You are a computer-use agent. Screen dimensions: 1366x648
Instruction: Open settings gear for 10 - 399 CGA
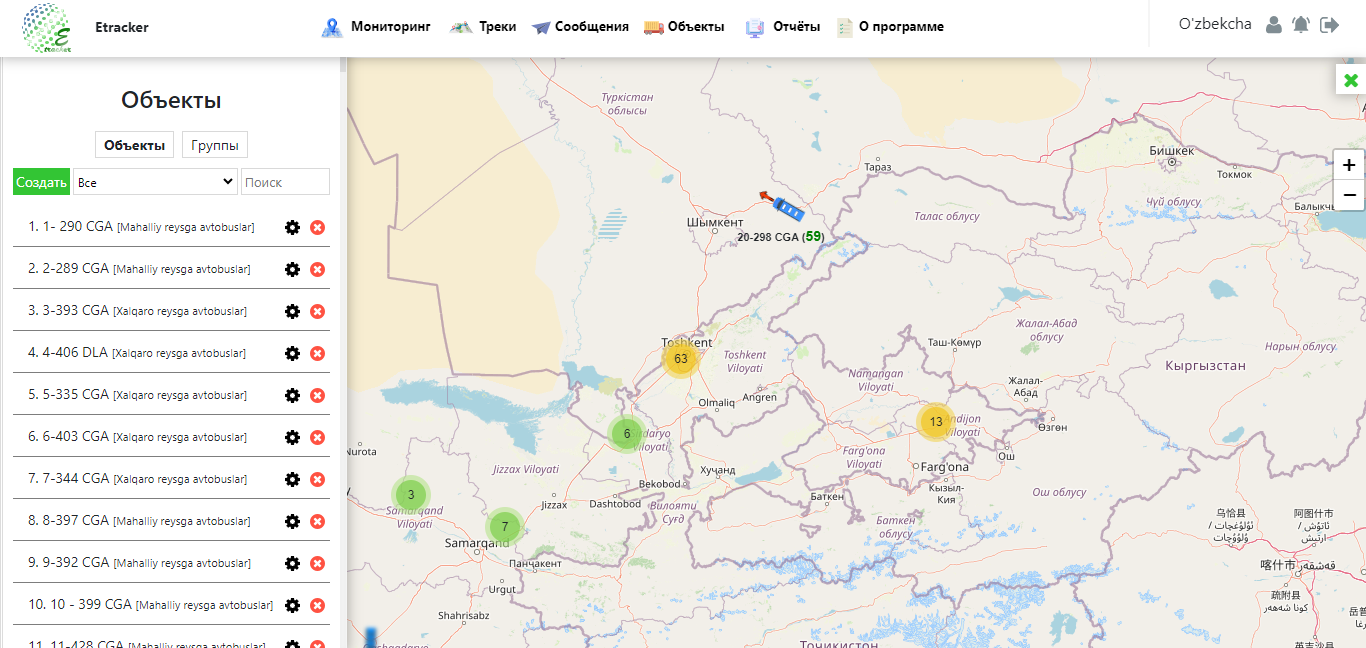(x=292, y=605)
